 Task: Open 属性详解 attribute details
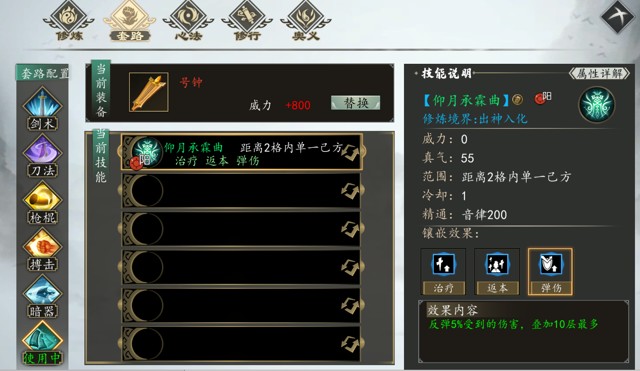(x=599, y=73)
